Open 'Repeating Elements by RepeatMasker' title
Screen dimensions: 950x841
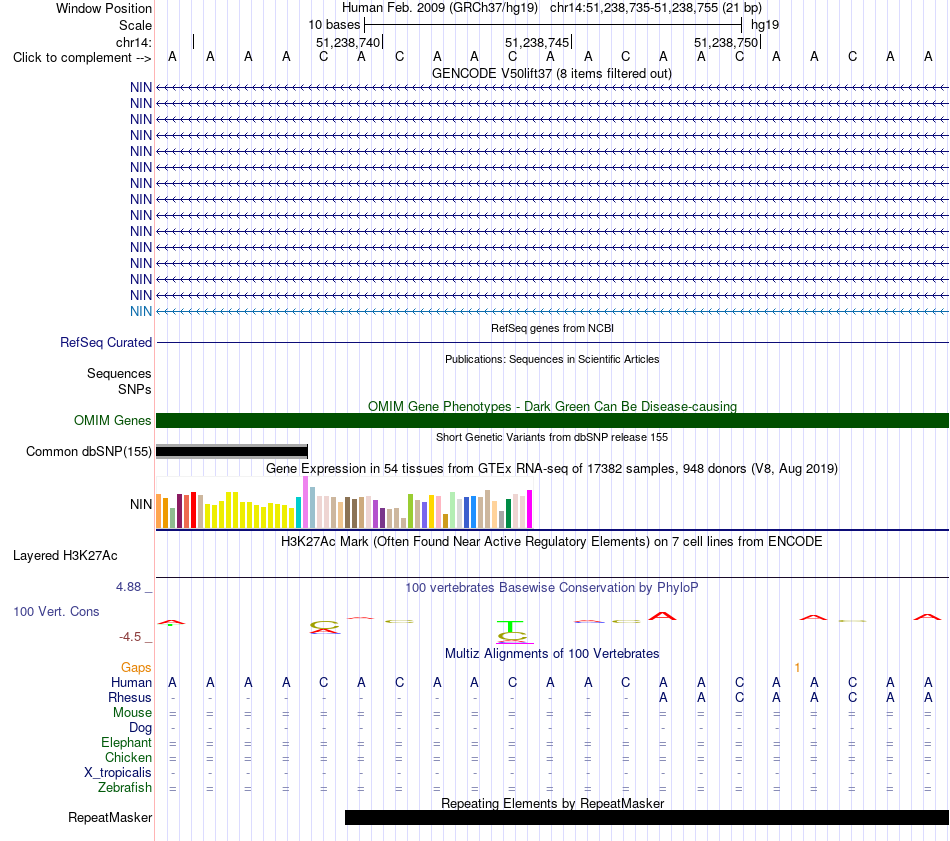tap(552, 803)
